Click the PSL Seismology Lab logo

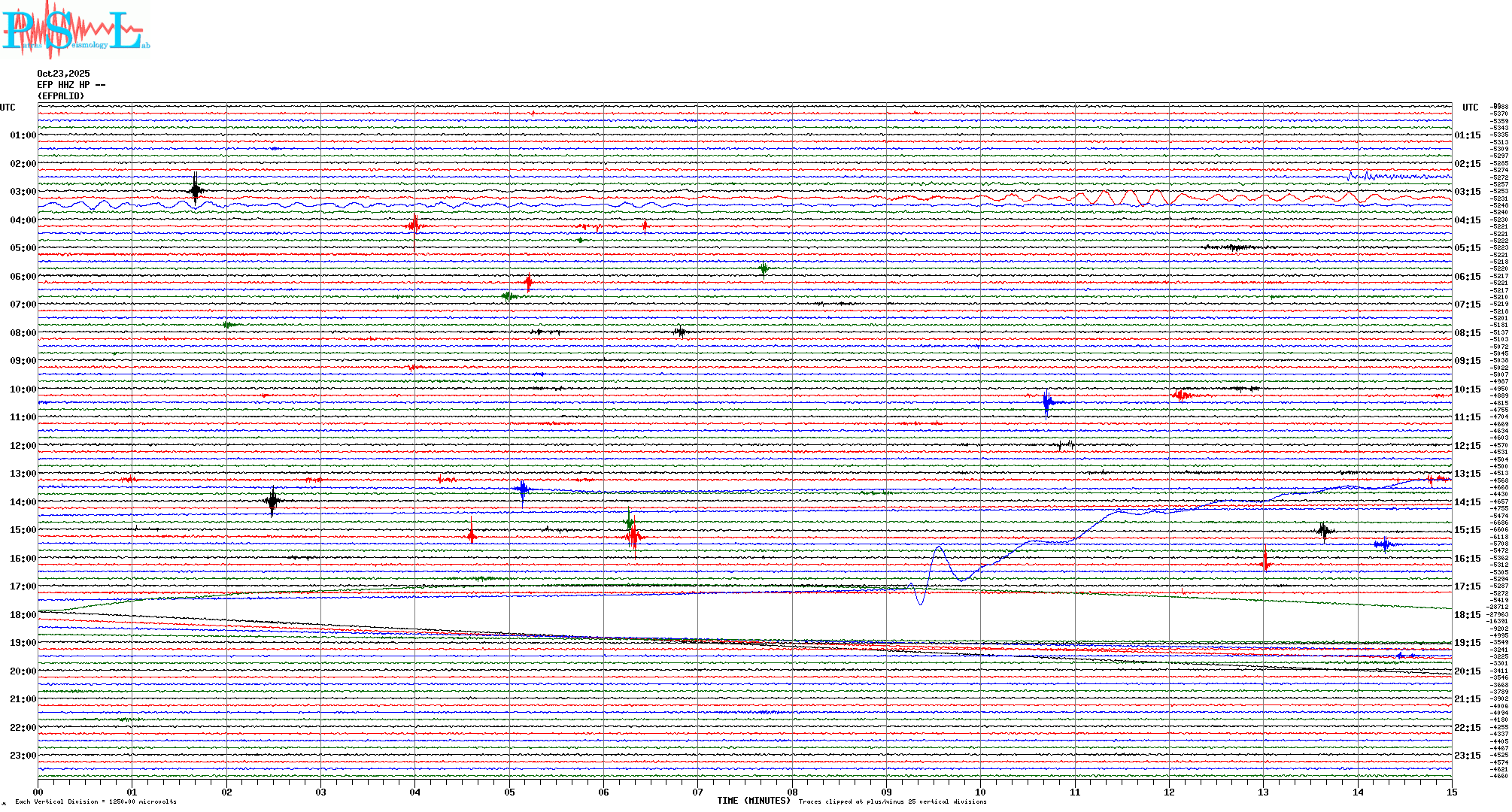coord(75,30)
